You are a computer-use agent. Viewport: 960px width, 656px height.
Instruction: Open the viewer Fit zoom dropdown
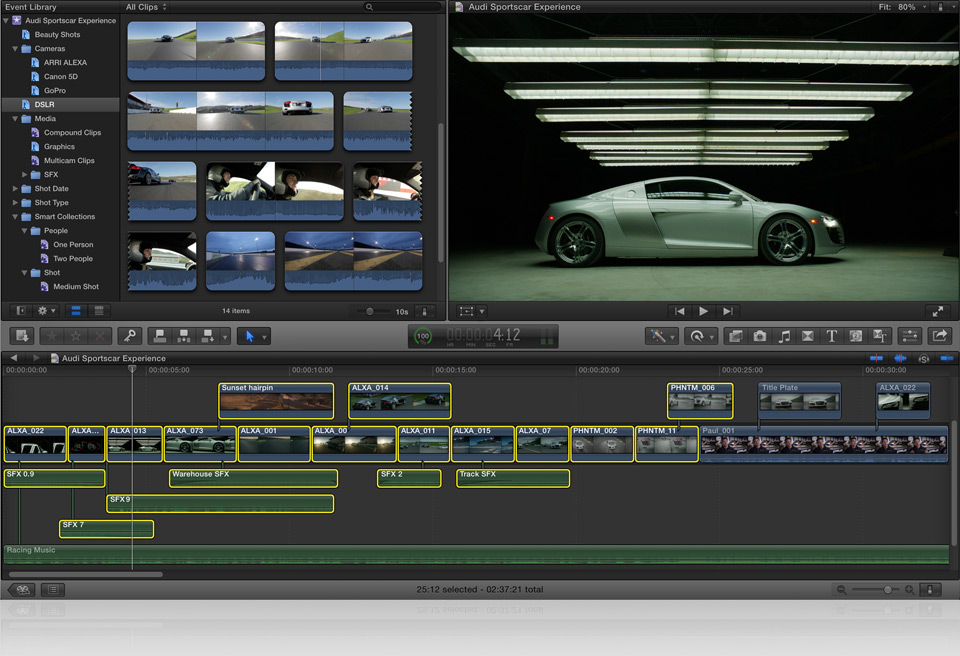903,7
